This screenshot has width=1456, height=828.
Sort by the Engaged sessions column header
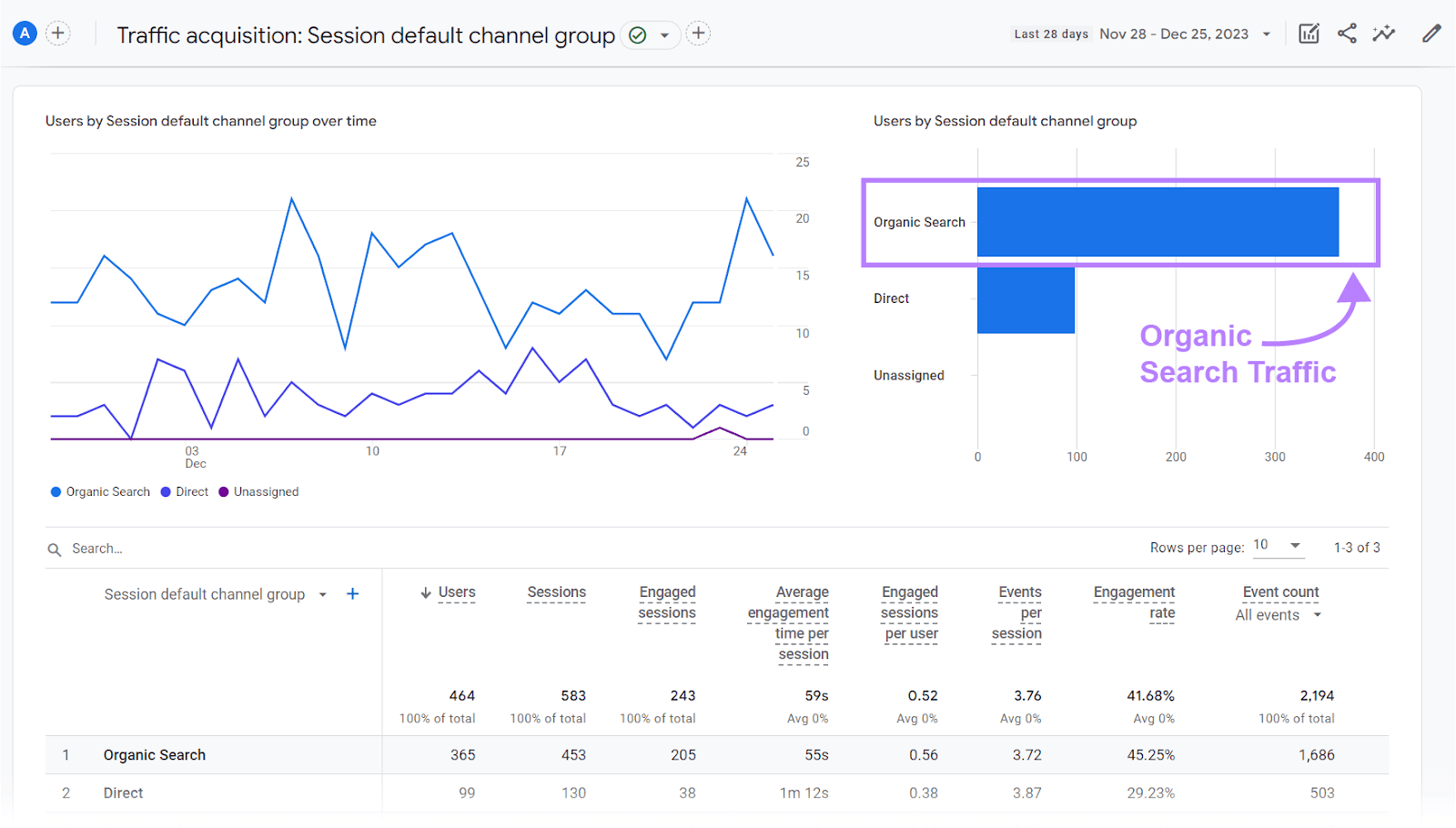(x=667, y=602)
